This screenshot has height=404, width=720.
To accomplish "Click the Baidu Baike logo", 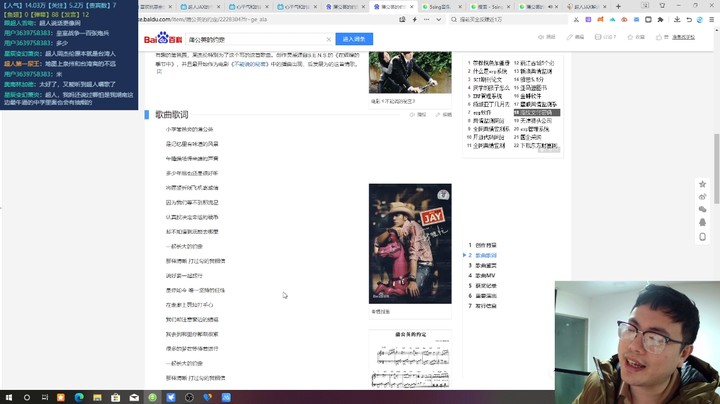I will point(163,39).
